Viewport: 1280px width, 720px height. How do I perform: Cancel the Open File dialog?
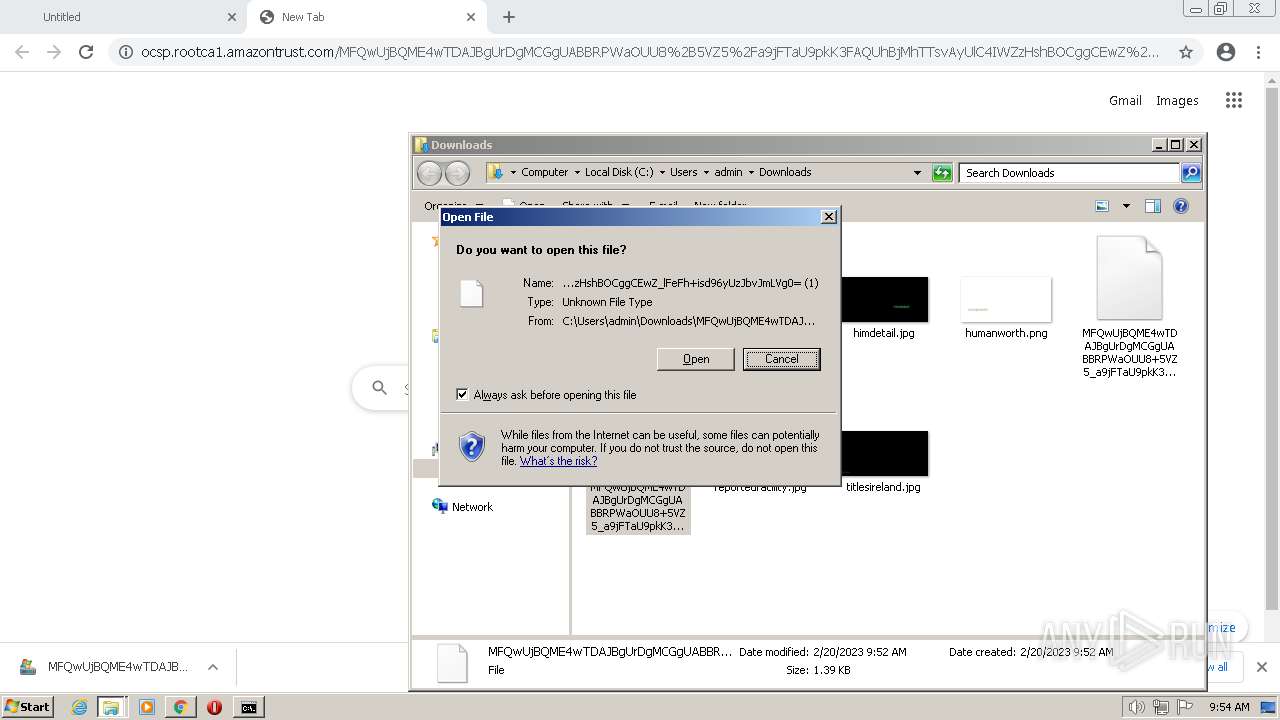[781, 359]
